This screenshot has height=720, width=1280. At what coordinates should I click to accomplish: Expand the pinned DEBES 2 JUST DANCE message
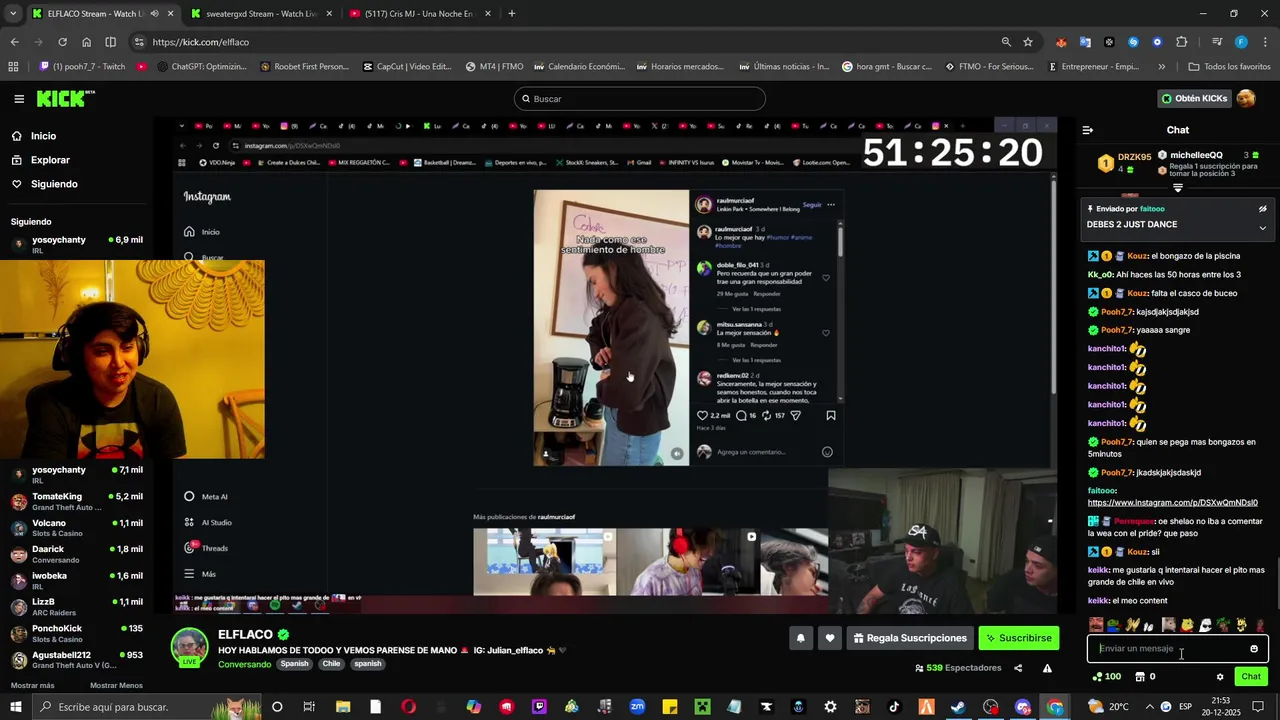1262,227
